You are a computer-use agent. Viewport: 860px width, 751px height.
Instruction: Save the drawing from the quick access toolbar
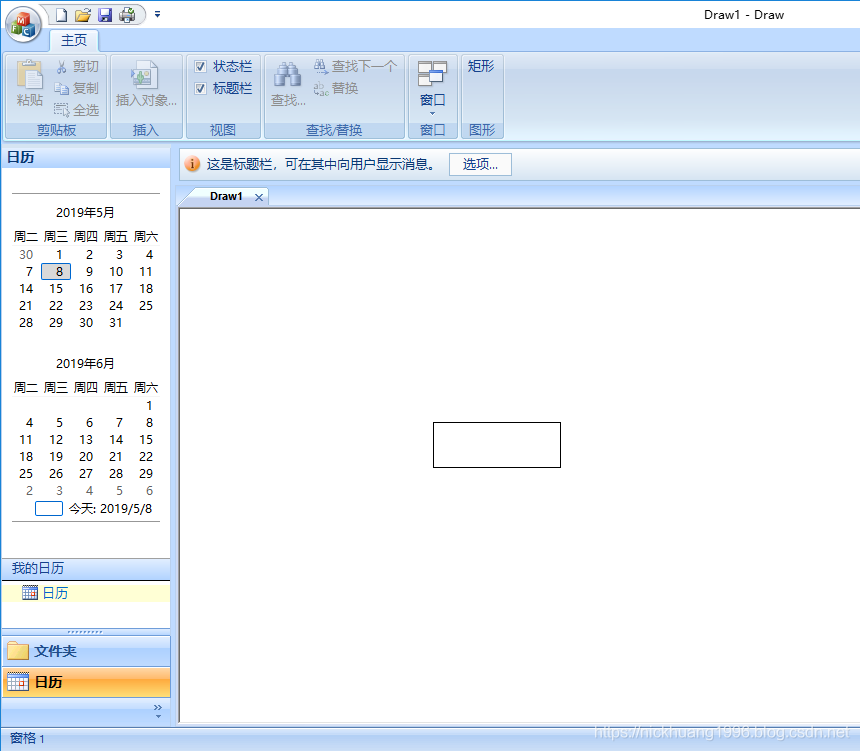pos(105,15)
